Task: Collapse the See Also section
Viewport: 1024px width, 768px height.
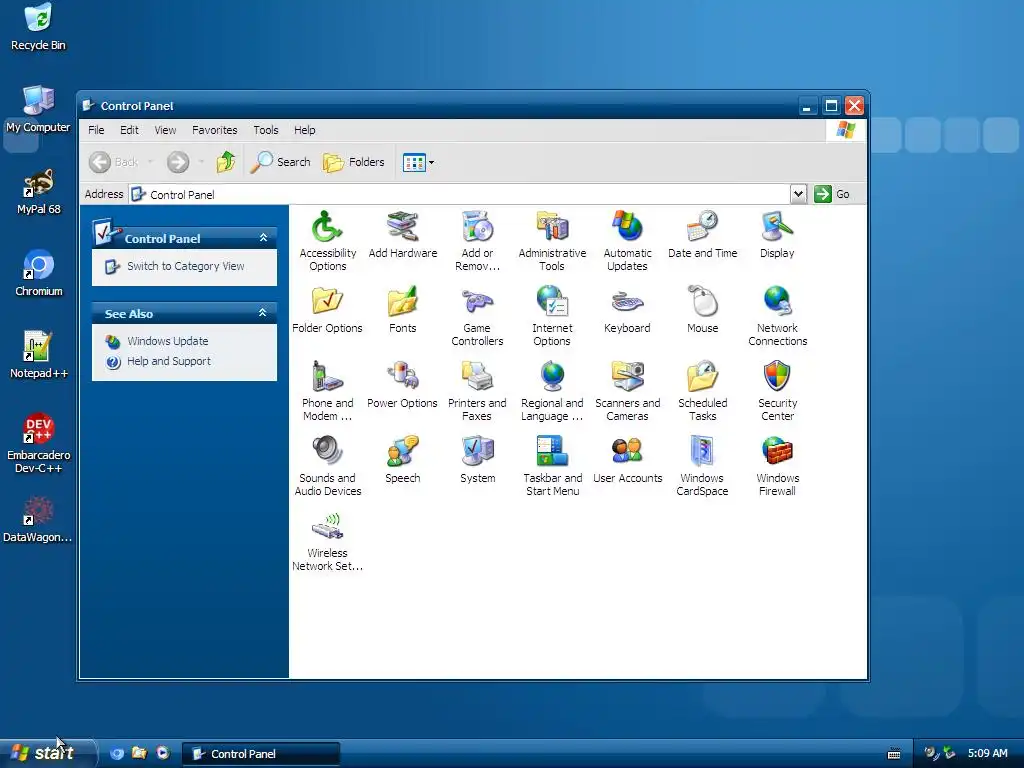Action: coord(263,313)
